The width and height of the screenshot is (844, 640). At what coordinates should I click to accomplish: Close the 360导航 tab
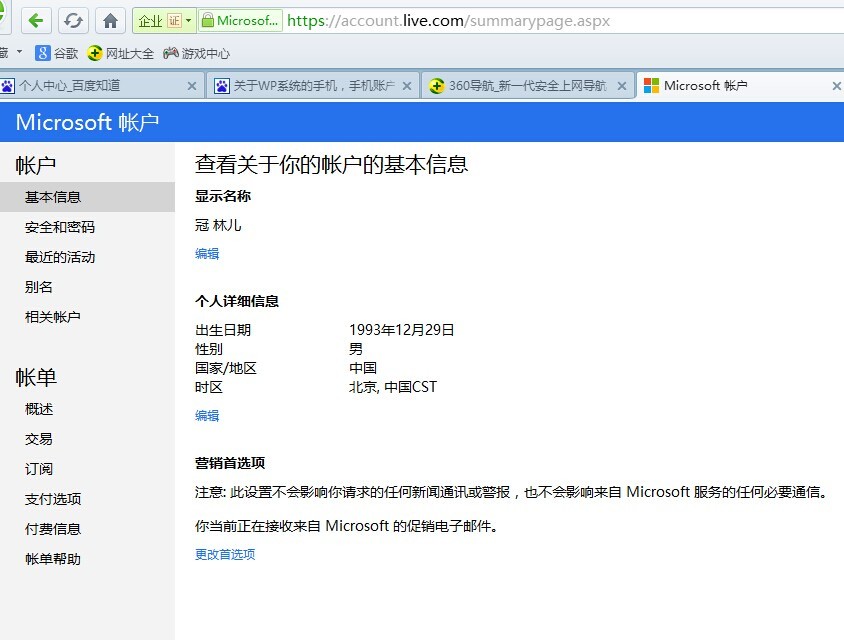(622, 86)
